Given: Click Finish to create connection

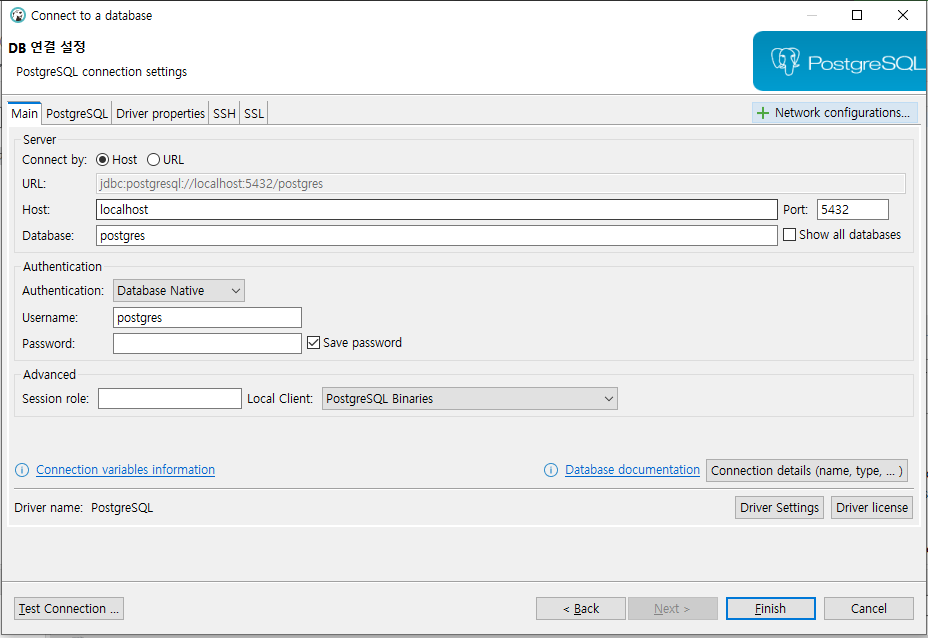Looking at the screenshot, I should 771,608.
